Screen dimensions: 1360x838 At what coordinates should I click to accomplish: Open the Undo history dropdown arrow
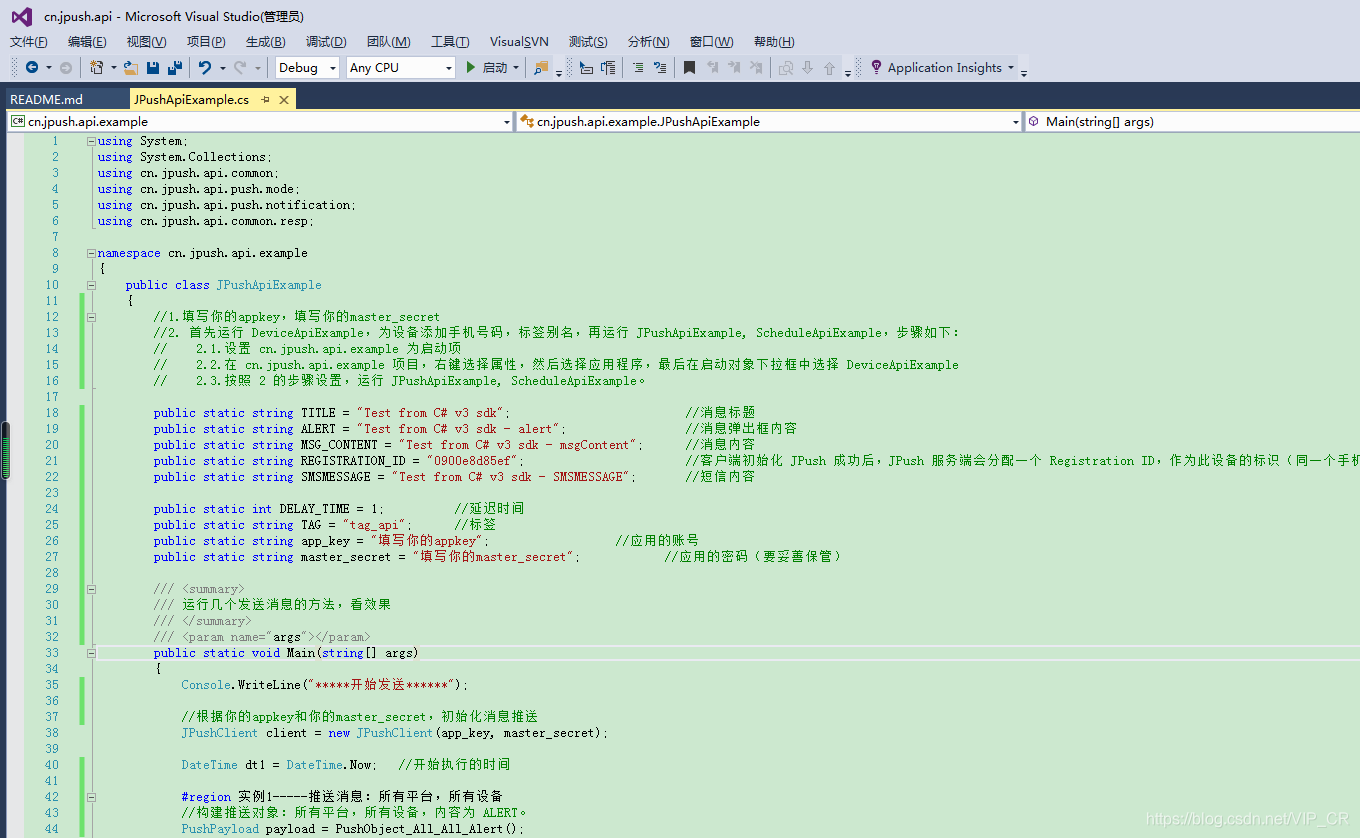click(x=222, y=67)
